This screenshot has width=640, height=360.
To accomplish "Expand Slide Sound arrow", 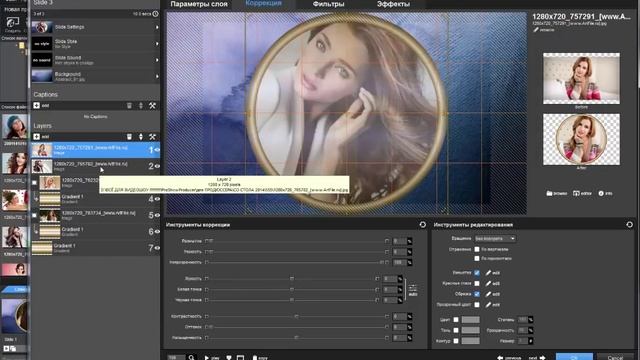I will (x=157, y=60).
